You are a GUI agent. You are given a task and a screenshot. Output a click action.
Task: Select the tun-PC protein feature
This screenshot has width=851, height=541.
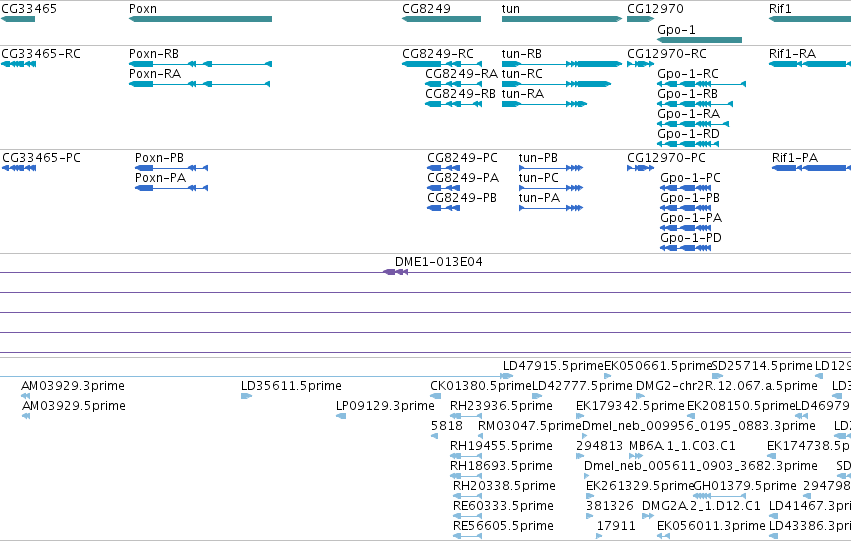pyautogui.click(x=551, y=188)
